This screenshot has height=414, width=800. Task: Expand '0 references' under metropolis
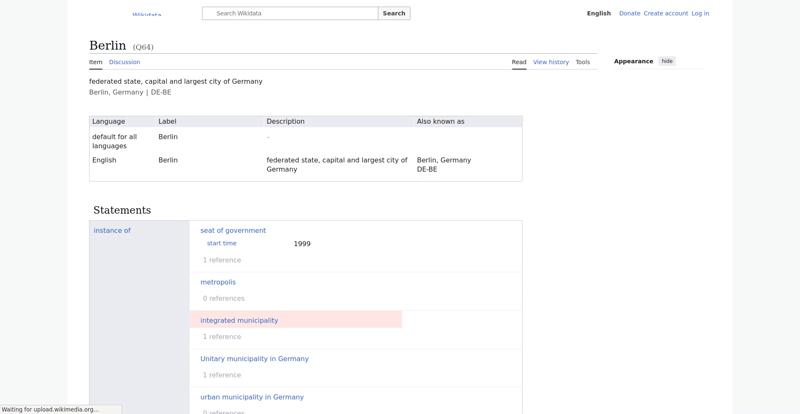point(224,298)
